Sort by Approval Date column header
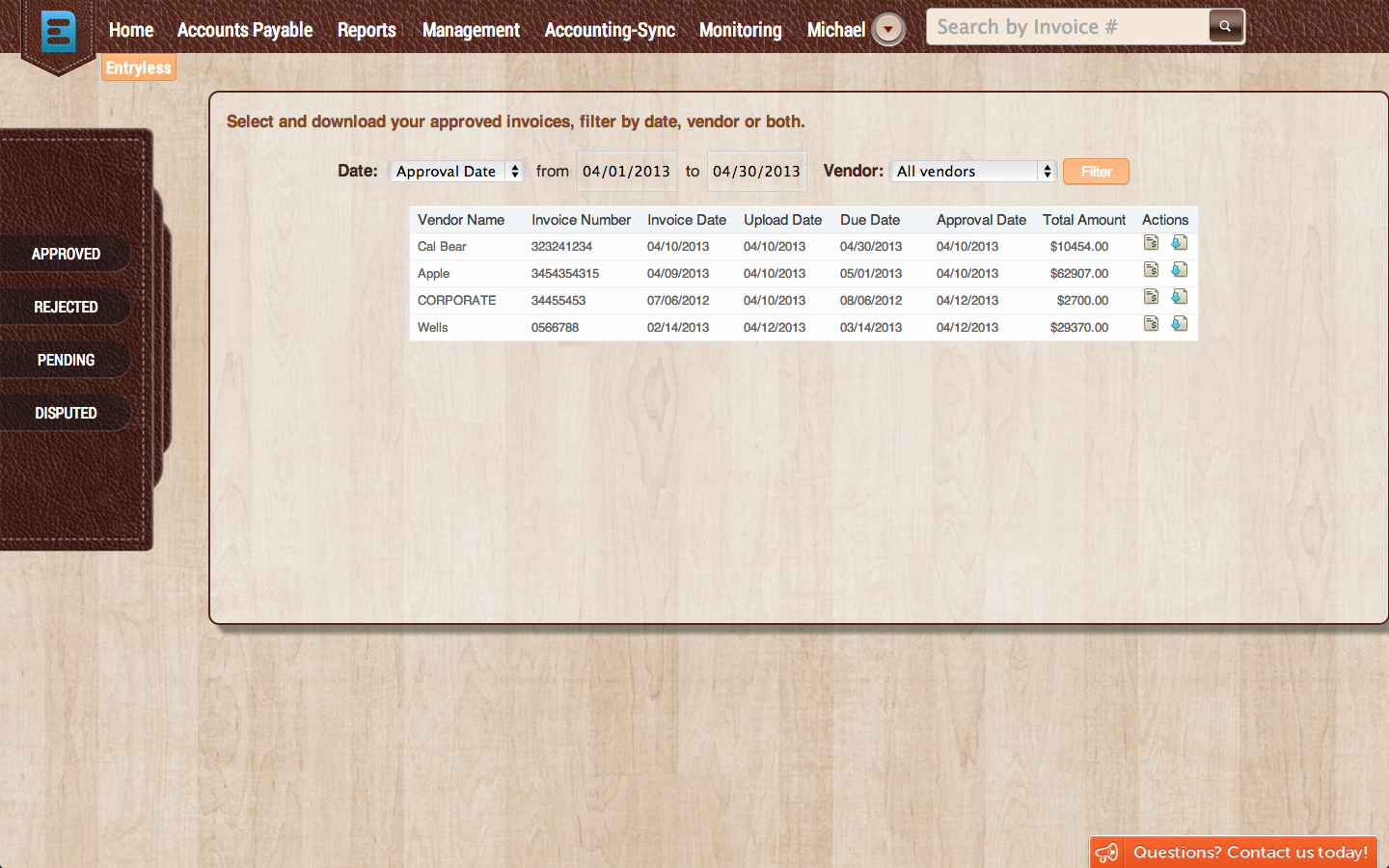The height and width of the screenshot is (868, 1389). pyautogui.click(x=981, y=220)
